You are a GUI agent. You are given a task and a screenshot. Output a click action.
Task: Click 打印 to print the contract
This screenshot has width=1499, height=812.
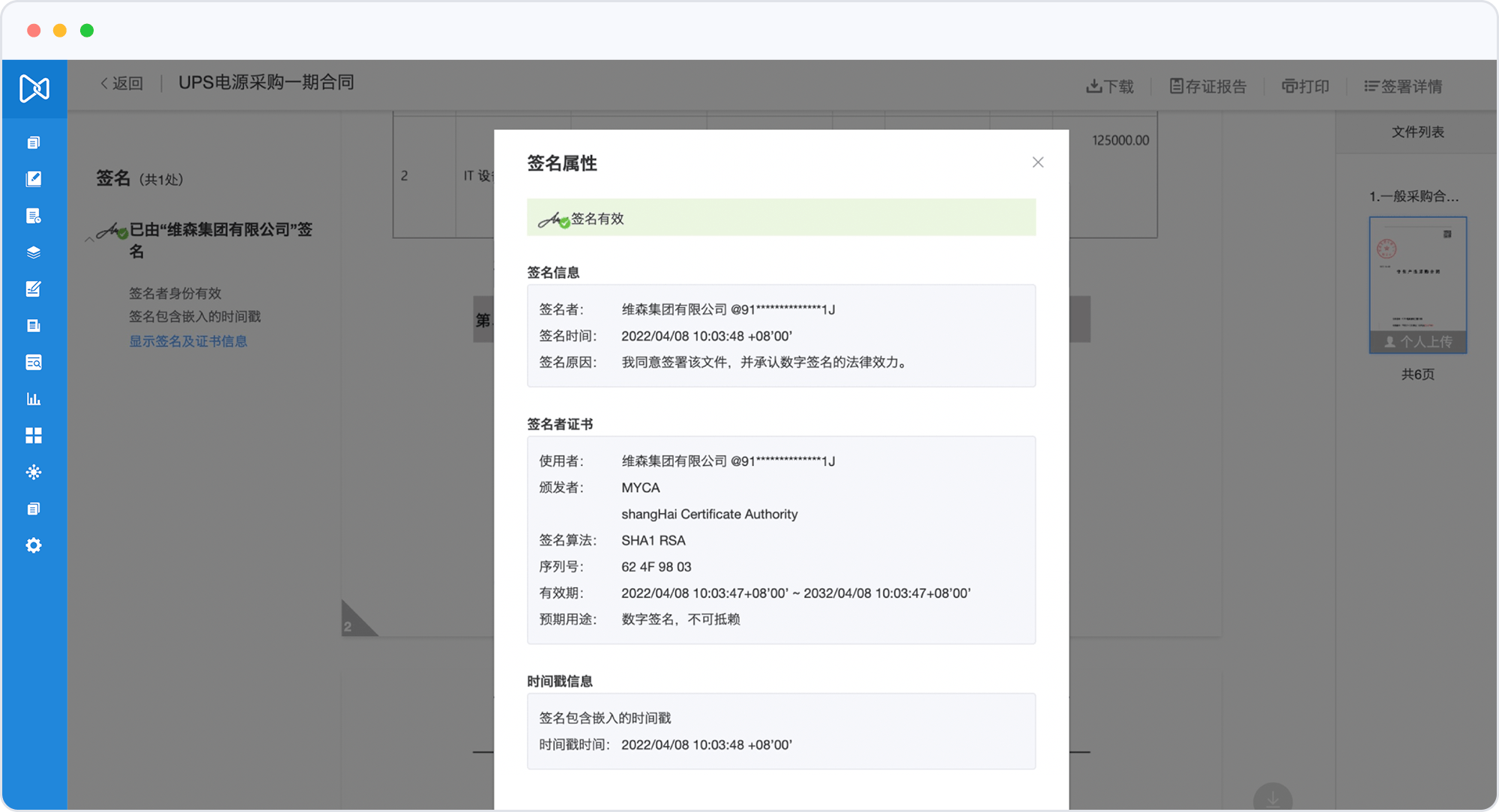pos(1306,87)
